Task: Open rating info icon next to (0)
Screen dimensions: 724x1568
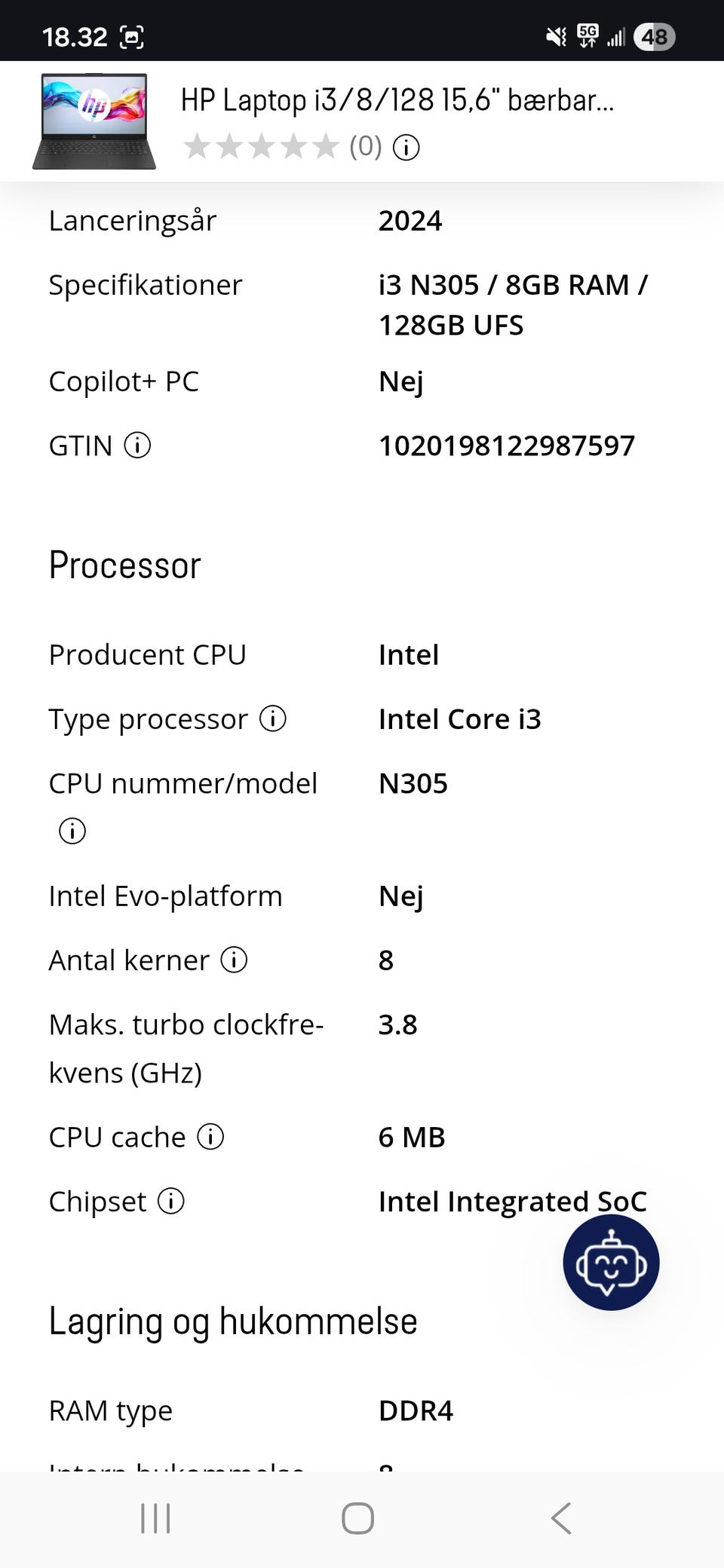Action: [406, 147]
